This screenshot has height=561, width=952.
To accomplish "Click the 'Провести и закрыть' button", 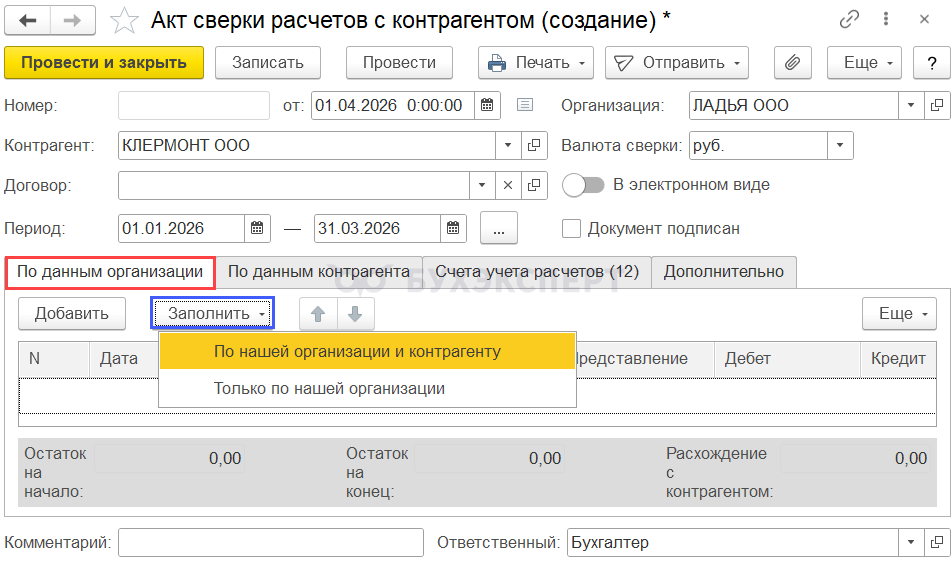I will pos(104,62).
